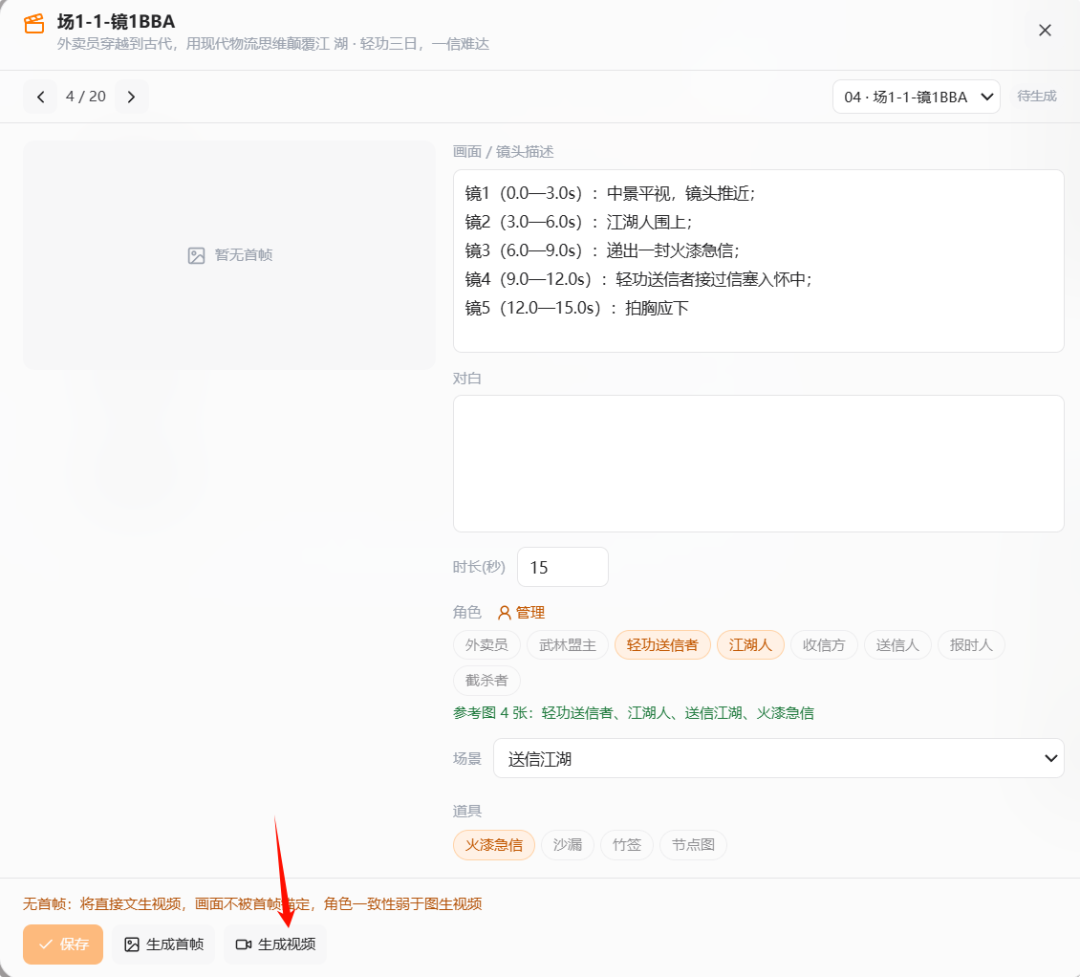This screenshot has height=977, width=1080.
Task: Open the 管理 role management link
Action: (521, 613)
